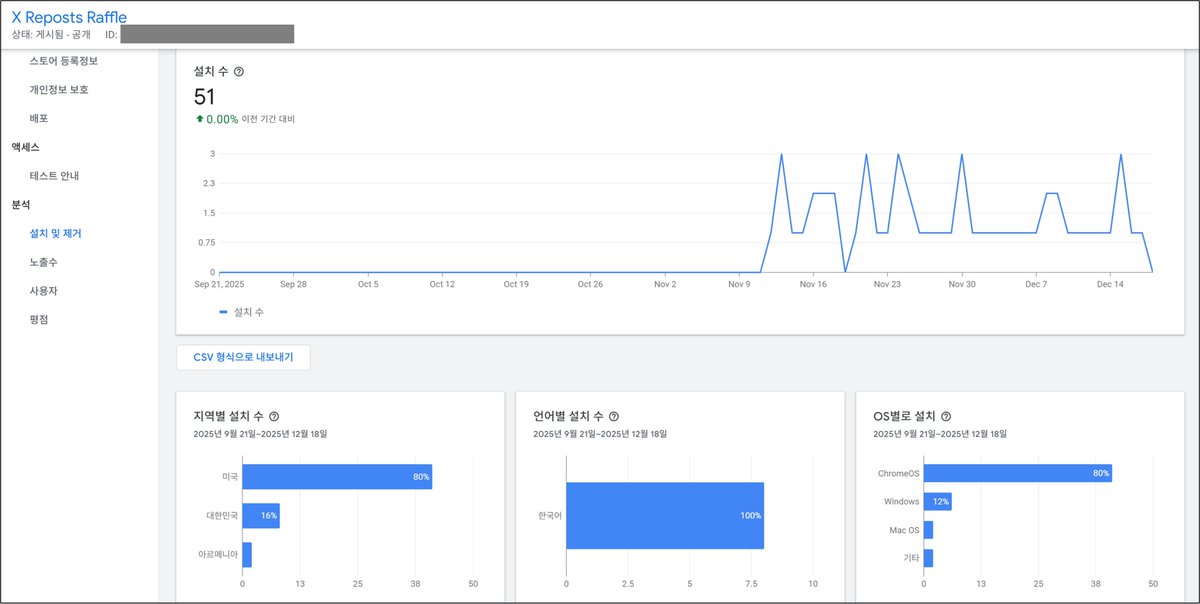Open the help icon beside 지역별 설치 수
The height and width of the screenshot is (604, 1200).
pyautogui.click(x=274, y=417)
